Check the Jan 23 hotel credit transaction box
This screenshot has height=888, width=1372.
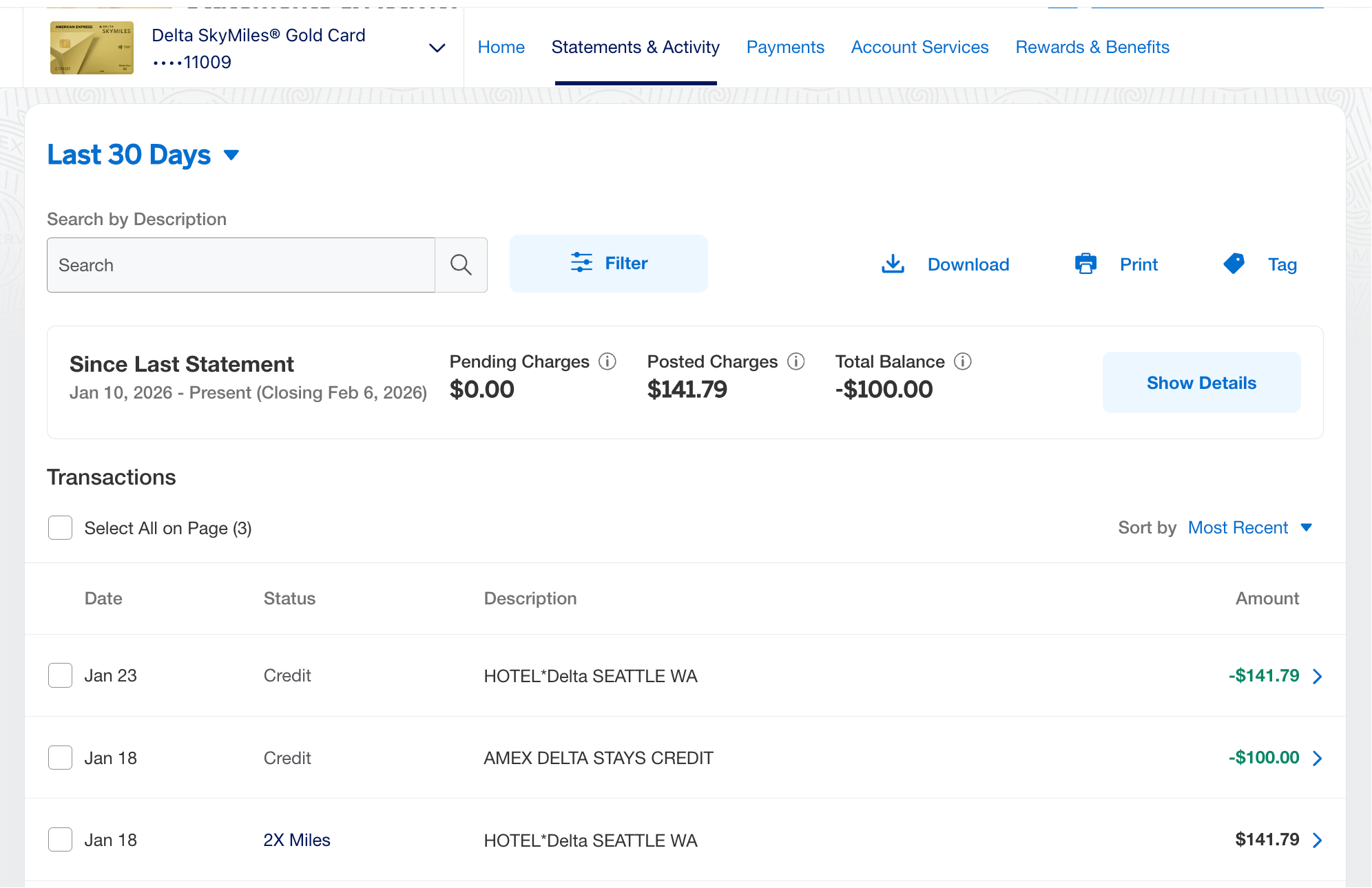[x=61, y=675]
